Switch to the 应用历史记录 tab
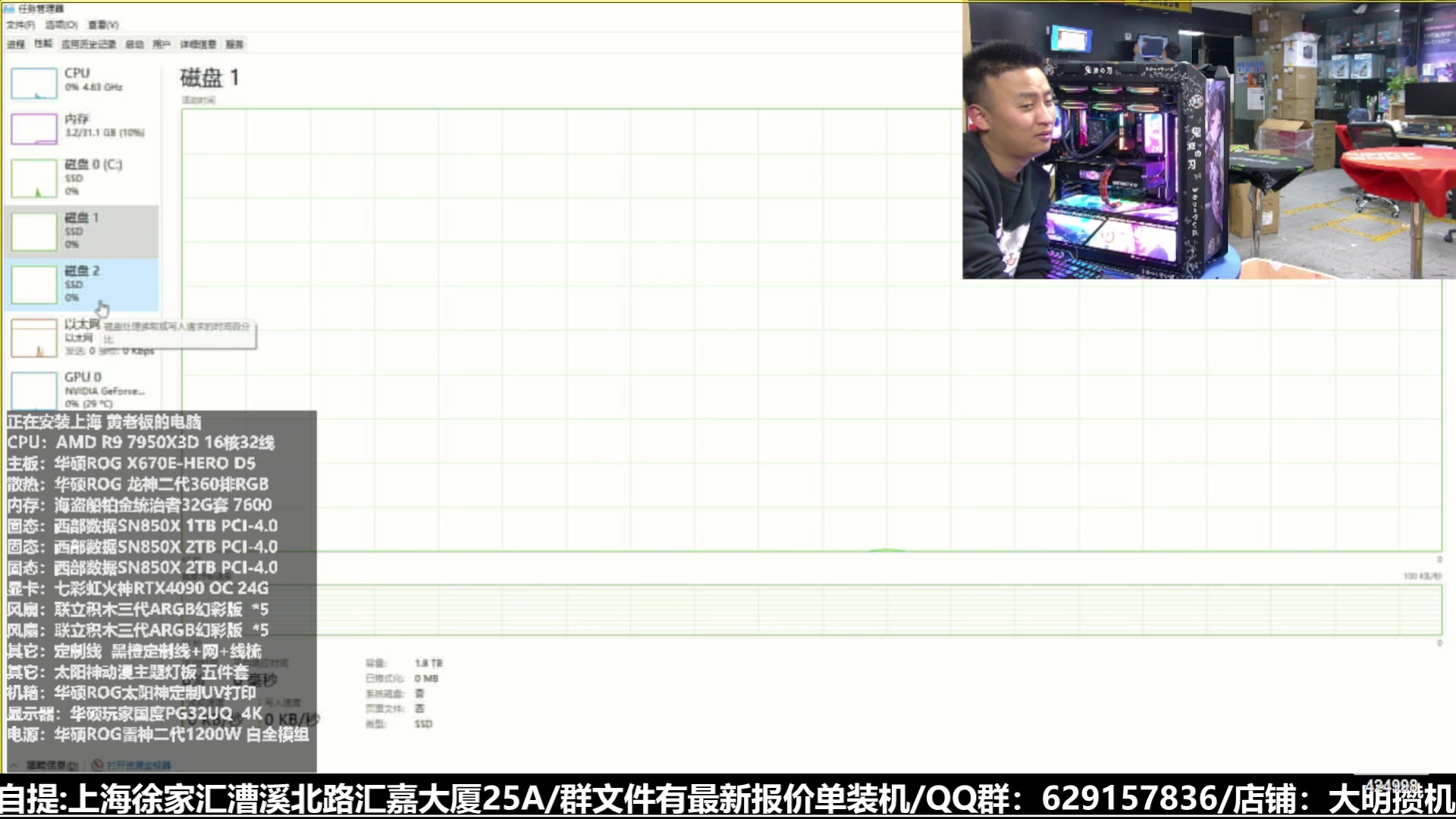Screen dimensions: 1456x819 click(x=89, y=44)
